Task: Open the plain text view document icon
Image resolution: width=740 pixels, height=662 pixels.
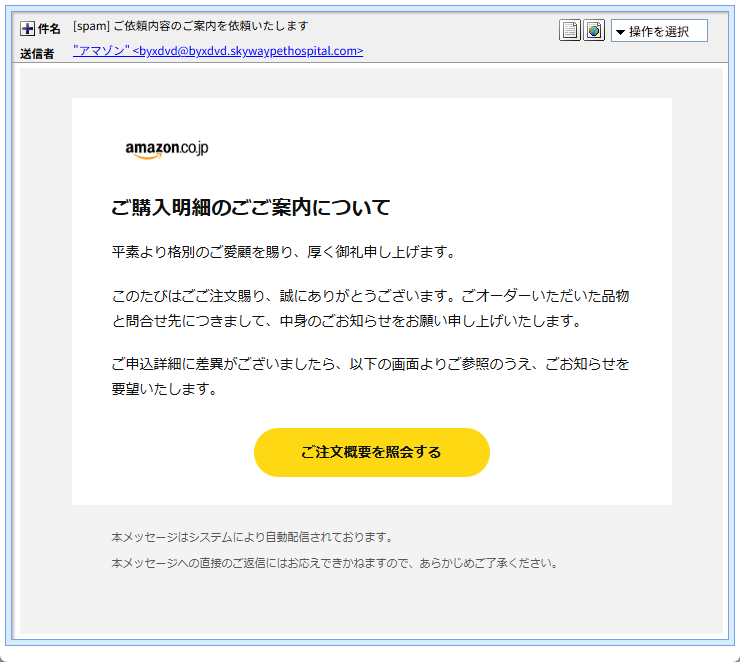Action: pyautogui.click(x=570, y=31)
